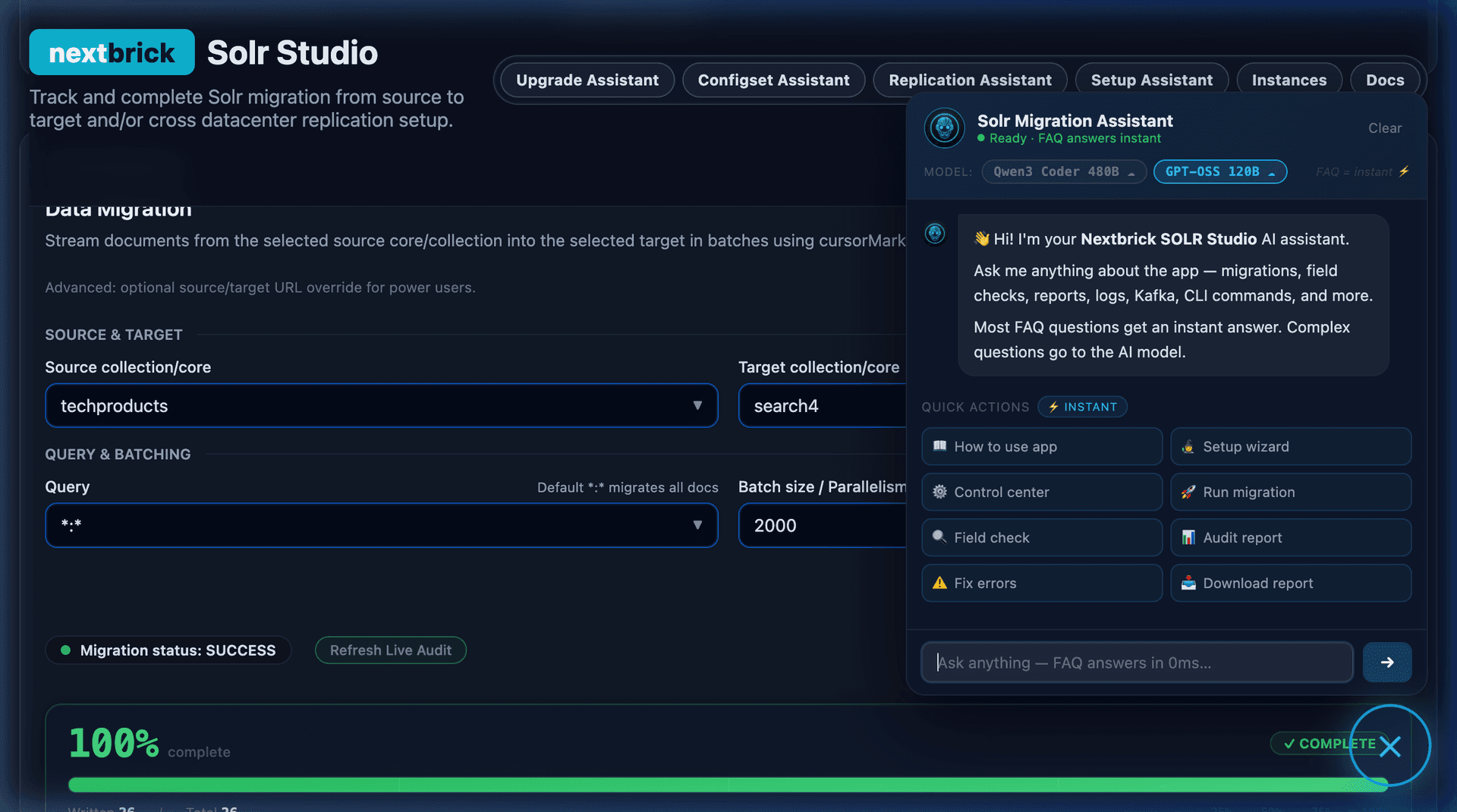Click the magnifier icon on Field check
This screenshot has width=1457, height=812.
939,537
